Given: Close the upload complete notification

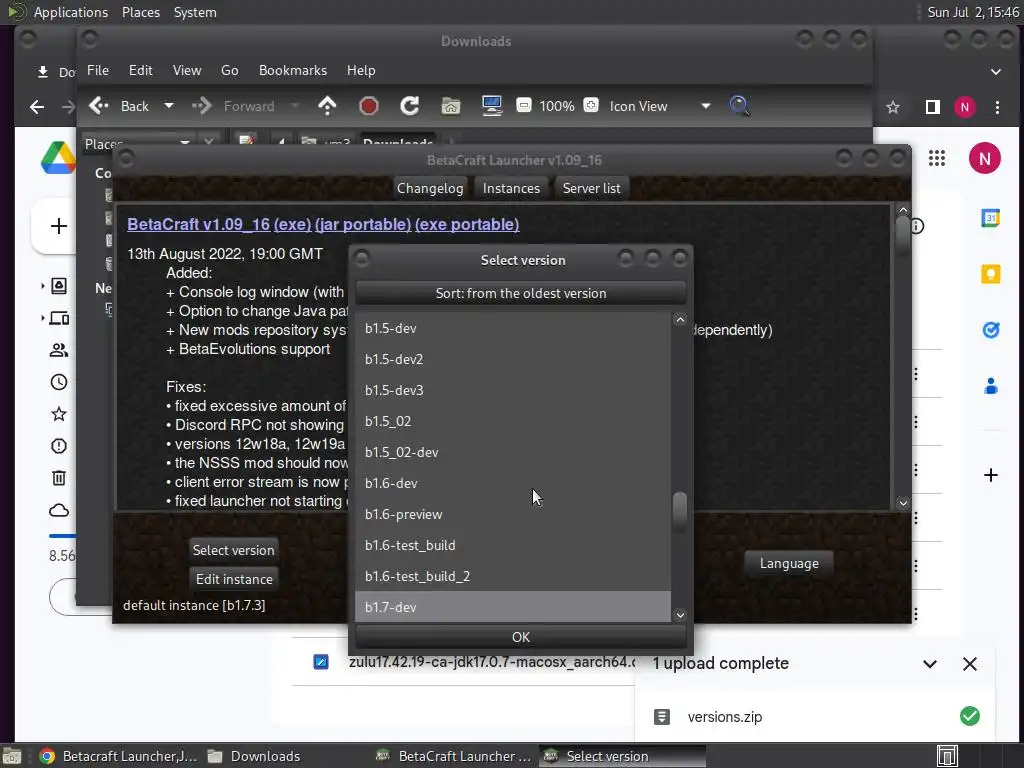Looking at the screenshot, I should coord(970,664).
